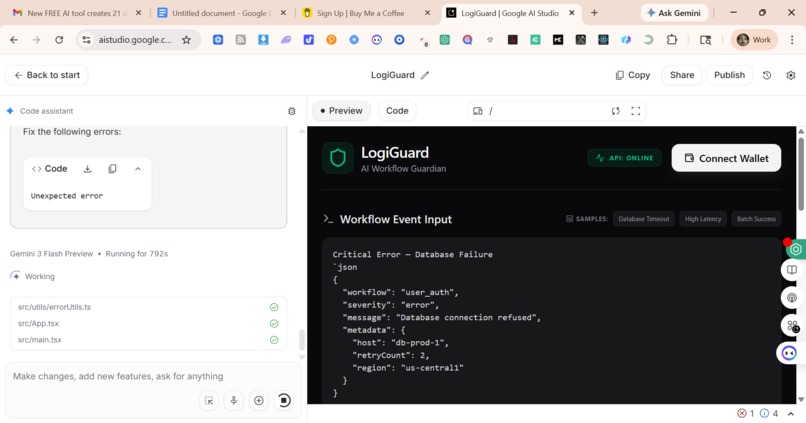Click into the workflow event JSON textarea
This screenshot has height=423, width=806.
click(x=551, y=321)
